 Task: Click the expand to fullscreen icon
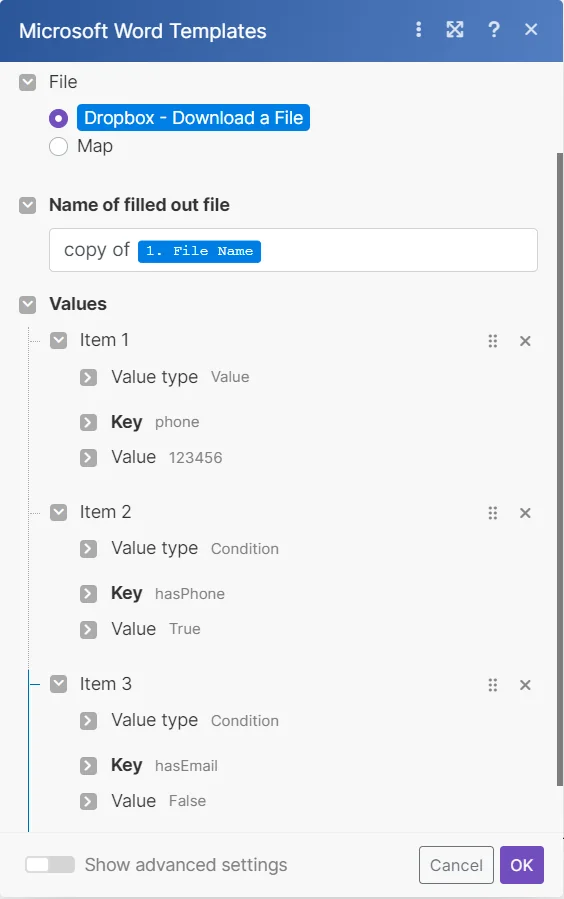tap(455, 29)
